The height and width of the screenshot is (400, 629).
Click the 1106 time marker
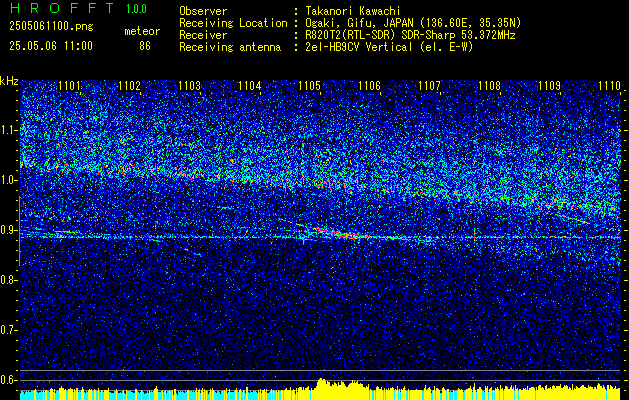click(369, 86)
